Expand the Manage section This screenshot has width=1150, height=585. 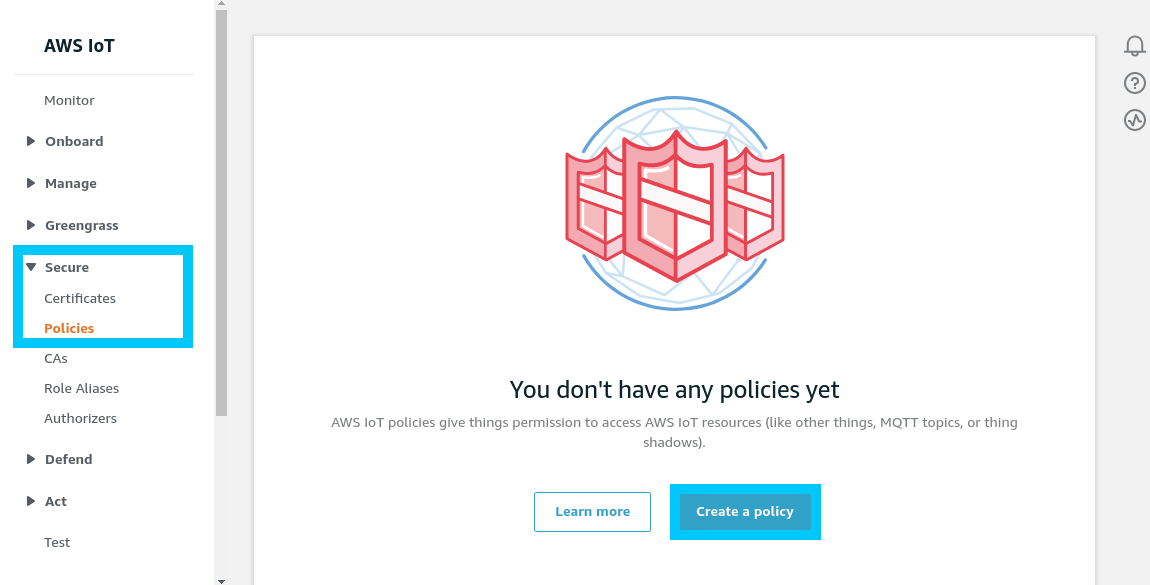coord(70,183)
